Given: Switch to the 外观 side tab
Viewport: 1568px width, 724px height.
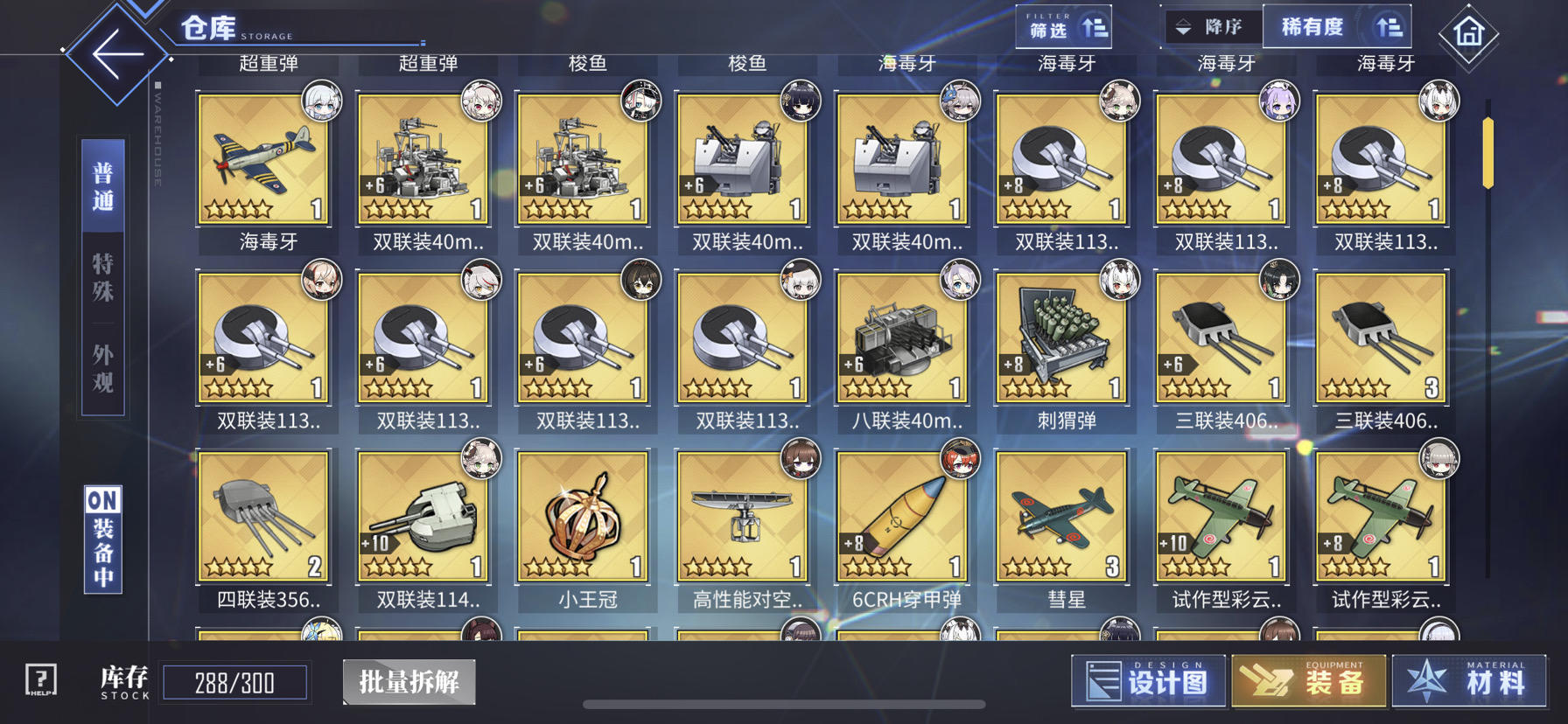Looking at the screenshot, I should (103, 368).
